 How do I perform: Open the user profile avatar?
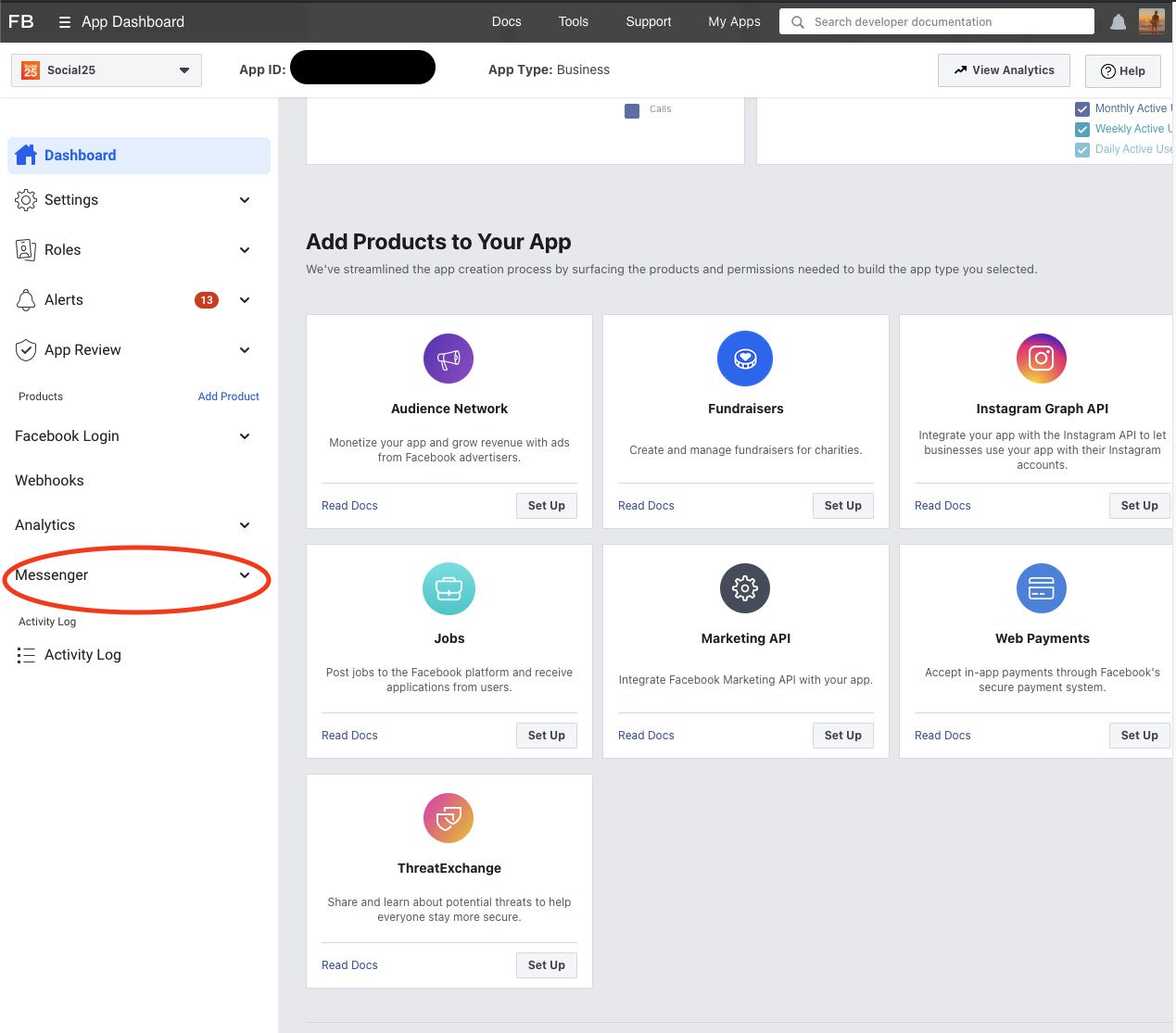click(1152, 21)
